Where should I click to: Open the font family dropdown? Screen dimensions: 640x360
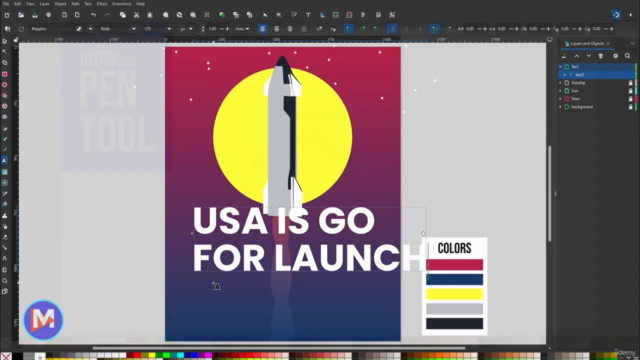pos(90,29)
